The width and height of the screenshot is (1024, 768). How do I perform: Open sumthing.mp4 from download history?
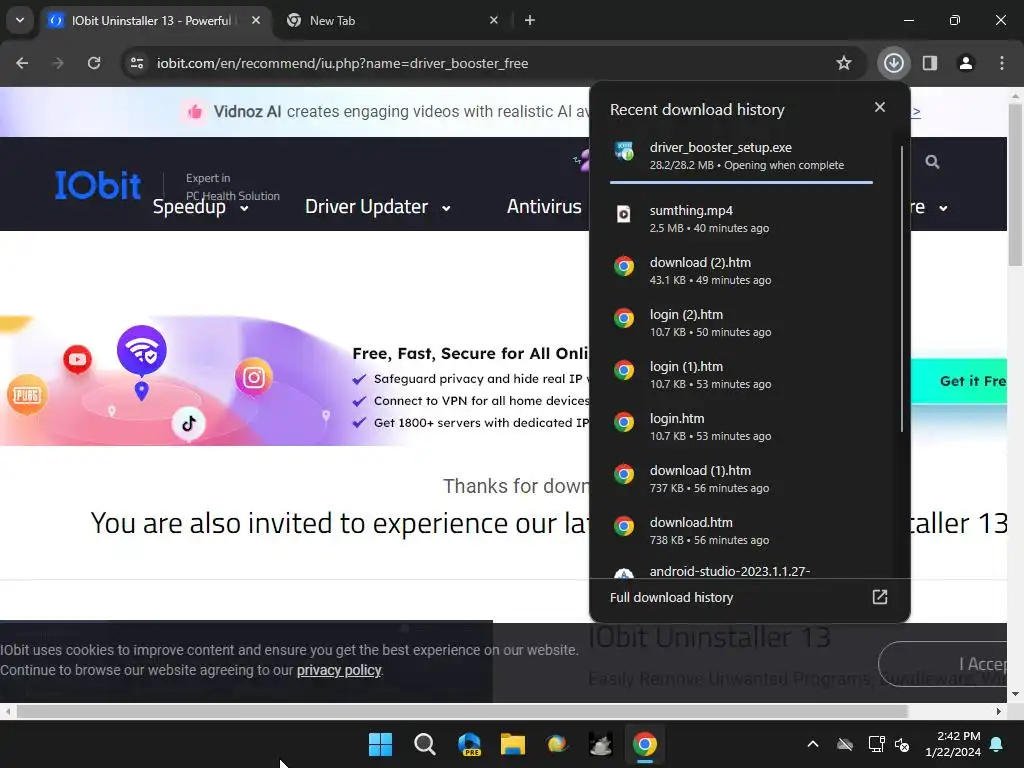[x=741, y=218]
